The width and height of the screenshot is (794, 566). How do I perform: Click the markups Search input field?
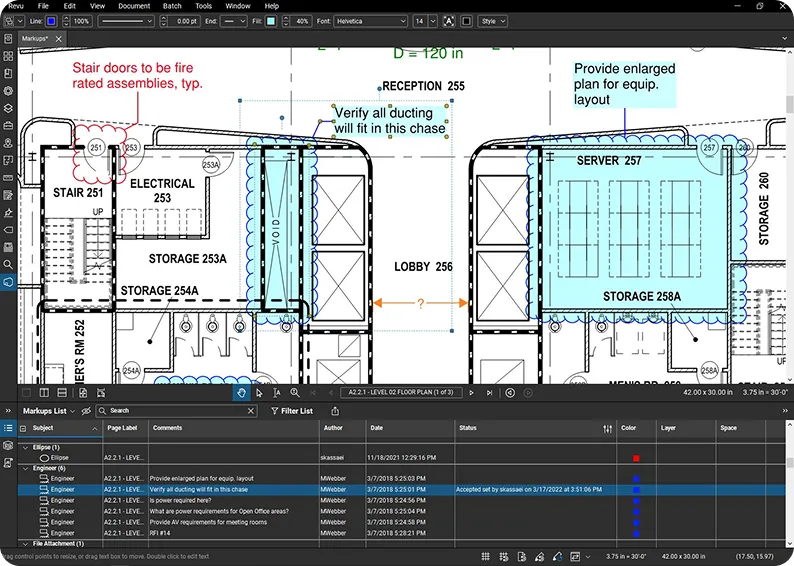[176, 411]
